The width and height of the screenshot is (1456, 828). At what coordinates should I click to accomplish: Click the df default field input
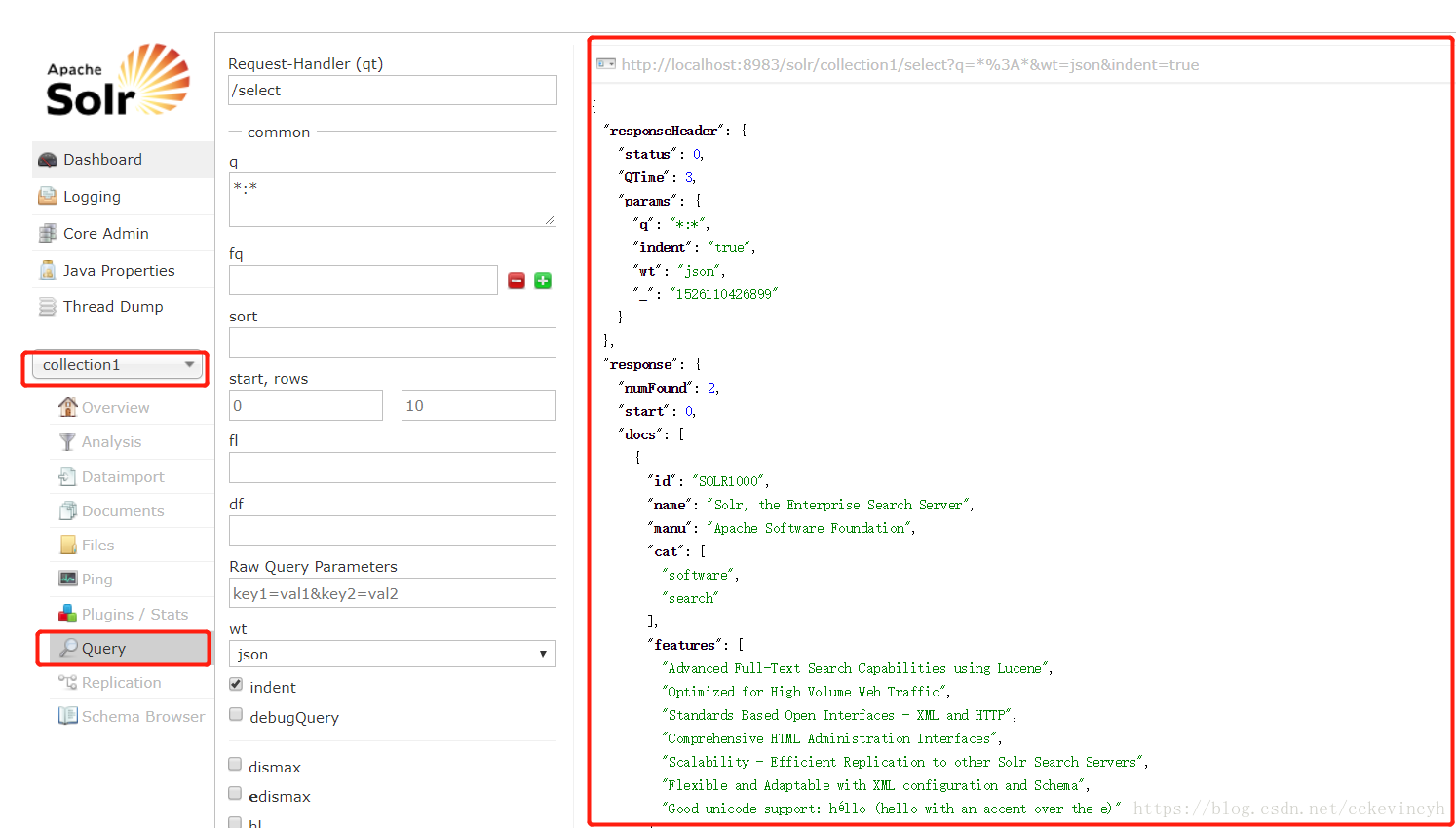[x=393, y=530]
